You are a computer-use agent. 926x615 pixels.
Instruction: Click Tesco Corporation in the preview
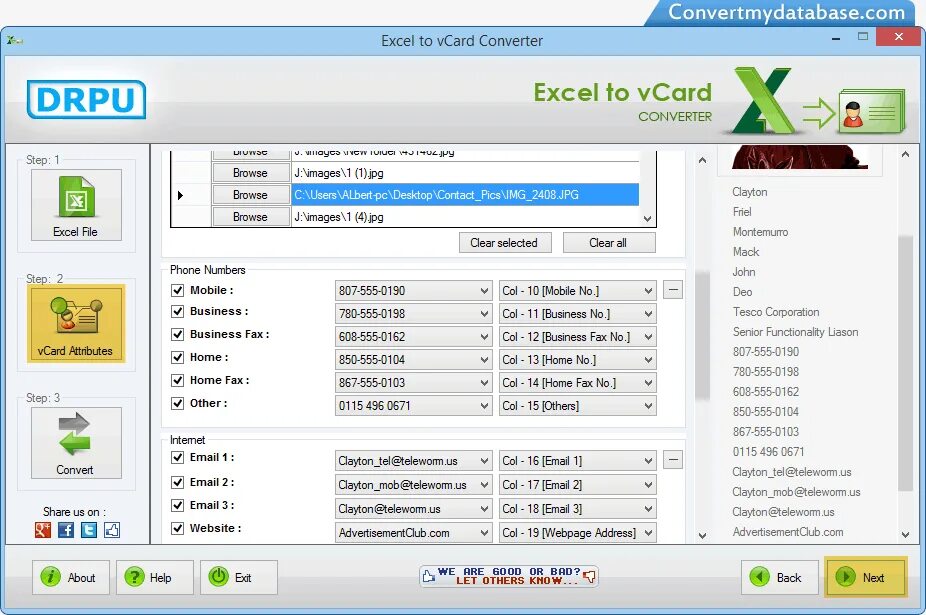(x=776, y=312)
